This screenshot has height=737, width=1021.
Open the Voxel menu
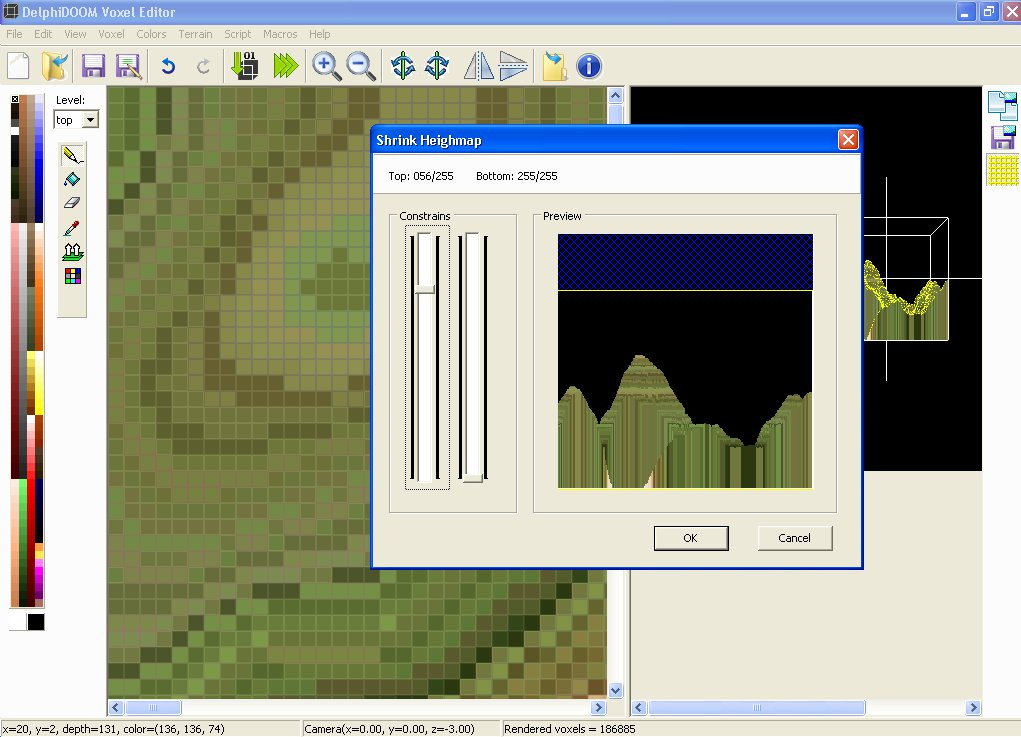click(x=111, y=33)
